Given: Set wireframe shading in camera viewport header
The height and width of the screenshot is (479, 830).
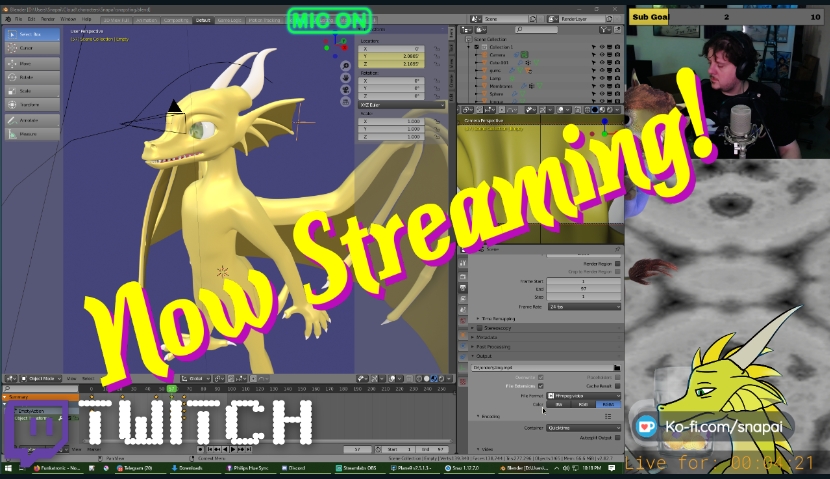Looking at the screenshot, I should [588, 110].
